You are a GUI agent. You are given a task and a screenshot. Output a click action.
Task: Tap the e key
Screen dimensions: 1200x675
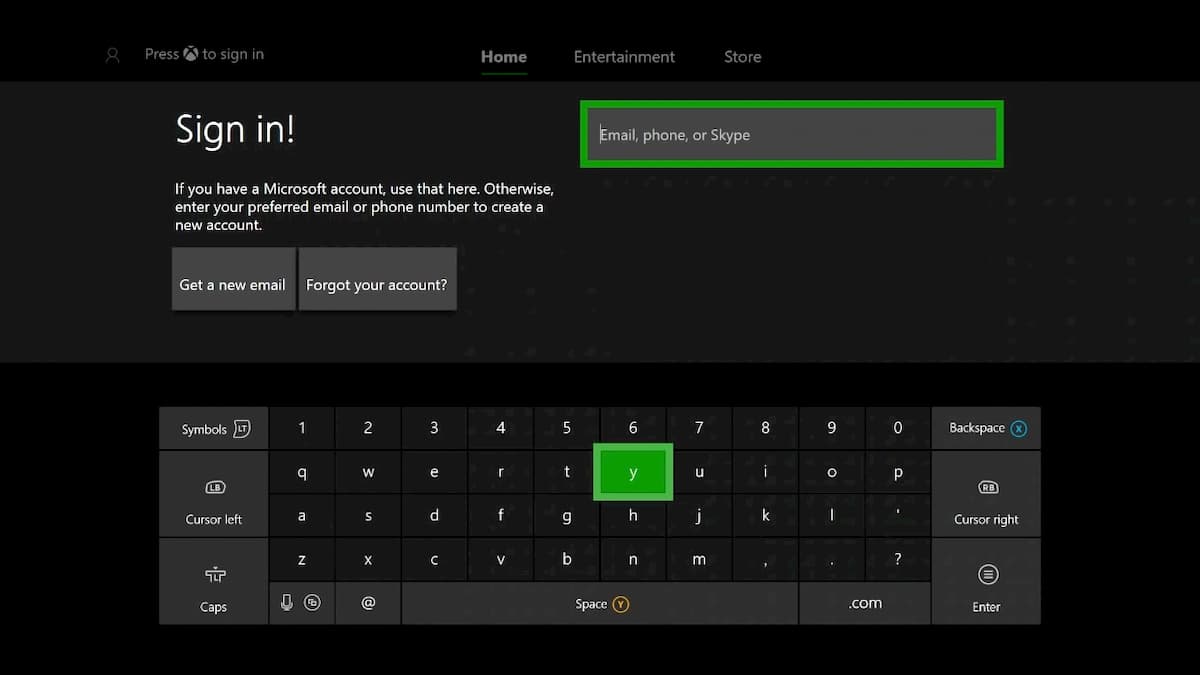coord(434,472)
